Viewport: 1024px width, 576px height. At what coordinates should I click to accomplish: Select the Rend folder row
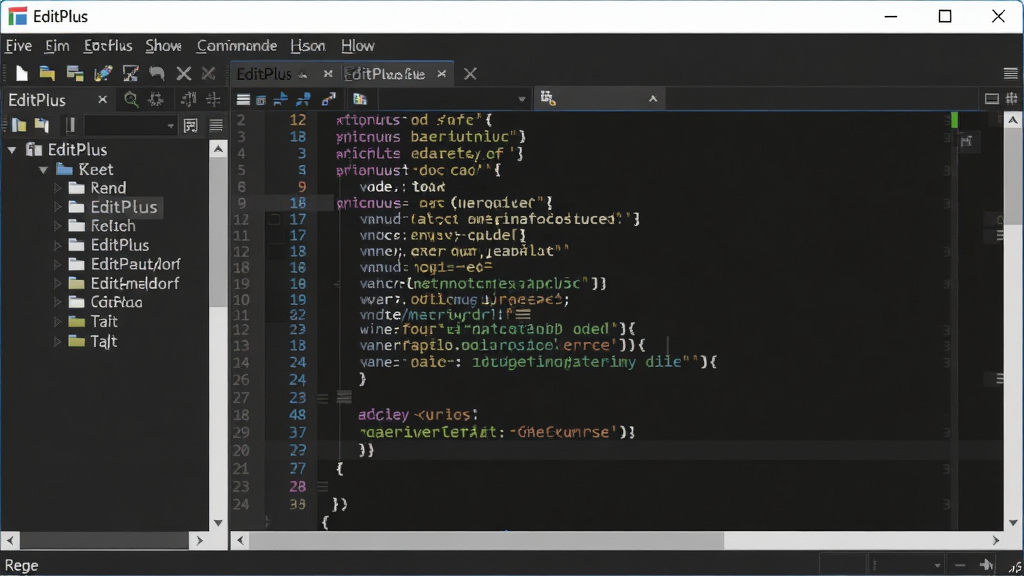click(x=108, y=188)
